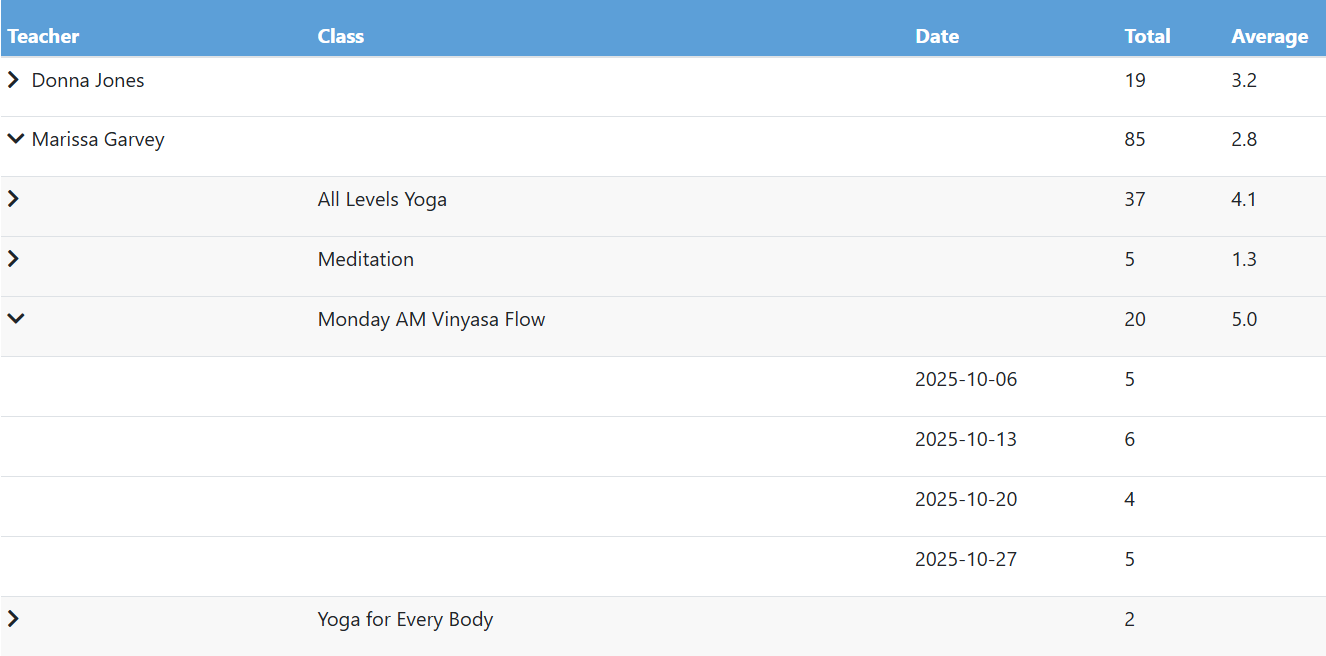Expand the Meditation class row
This screenshot has height=656, width=1326.
pos(14,259)
